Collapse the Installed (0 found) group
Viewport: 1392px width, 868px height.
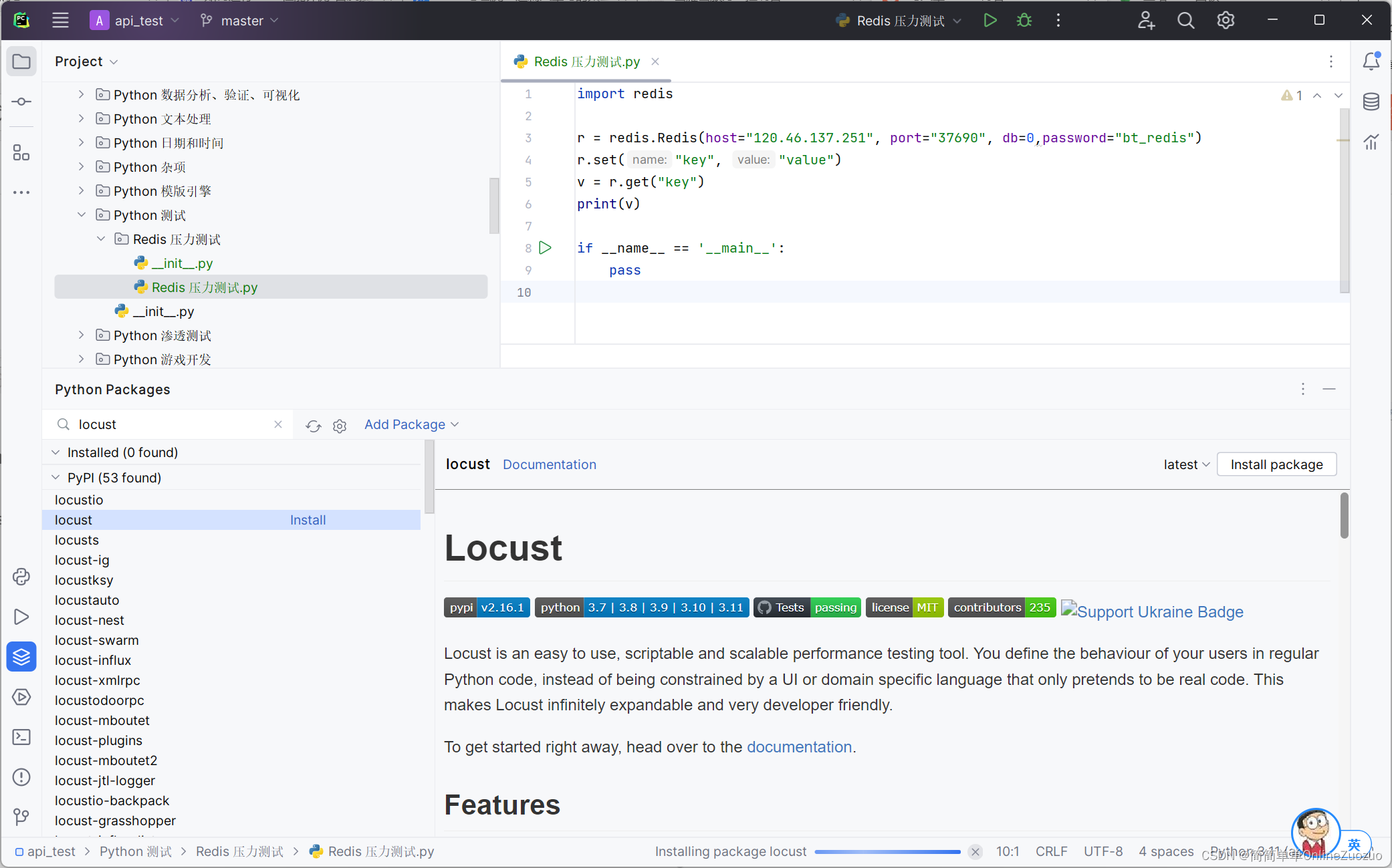[x=56, y=452]
